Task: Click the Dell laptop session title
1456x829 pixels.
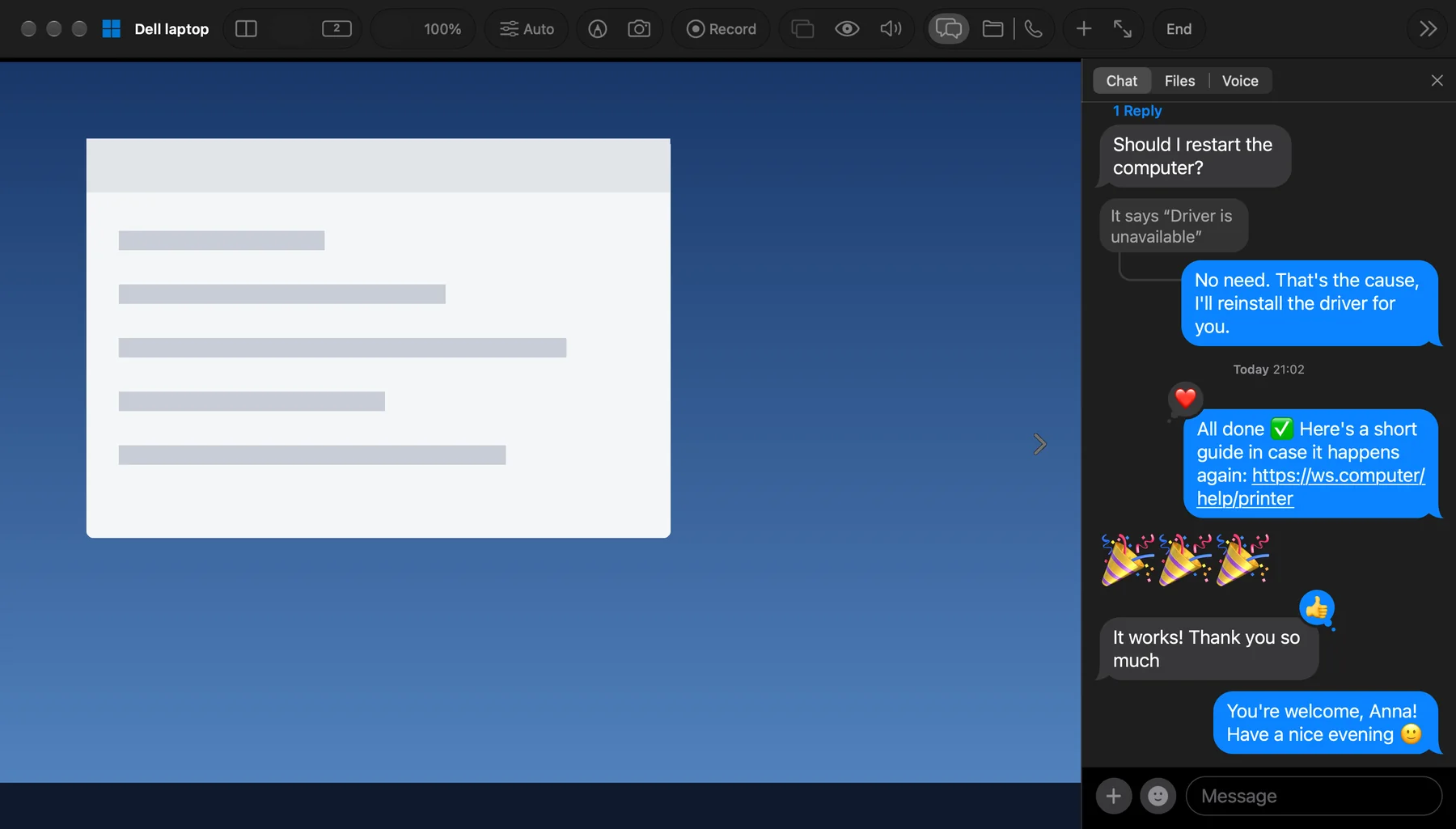Action: point(171,29)
